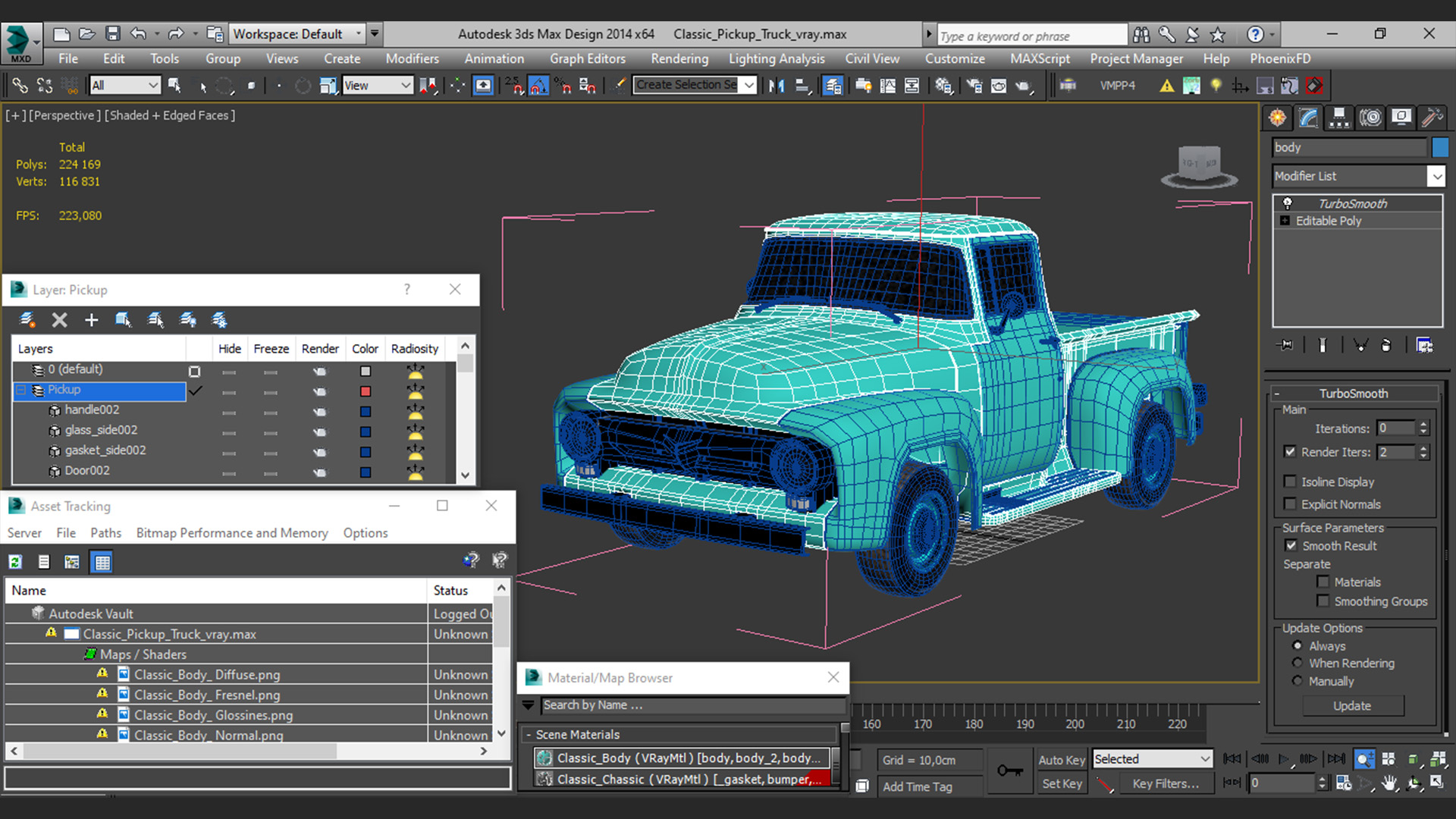Collapse the Scene Materials group
The height and width of the screenshot is (819, 1456).
pos(529,735)
